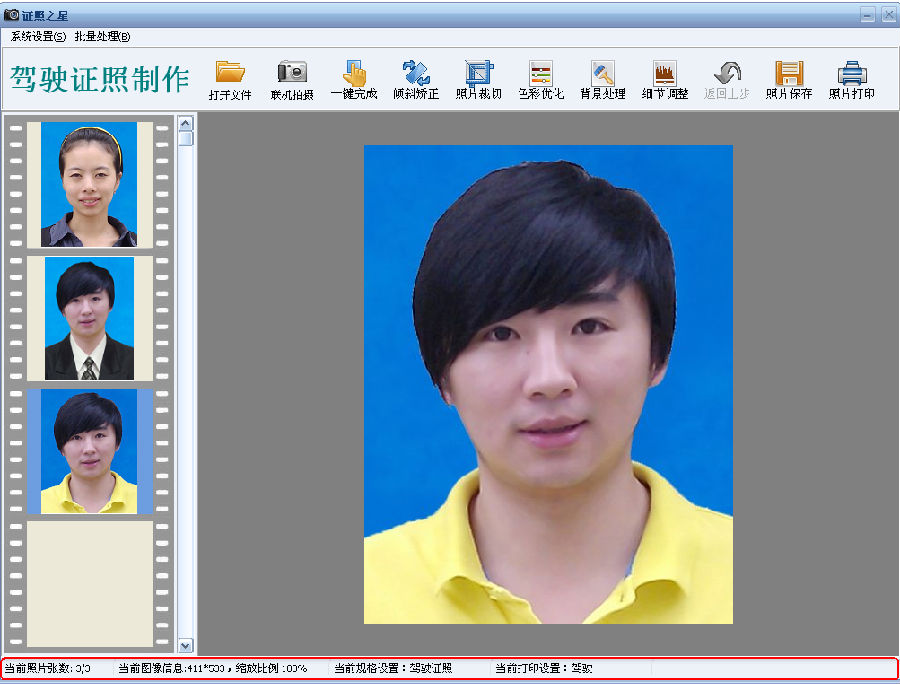Print the photo with 照片打印

[x=852, y=73]
